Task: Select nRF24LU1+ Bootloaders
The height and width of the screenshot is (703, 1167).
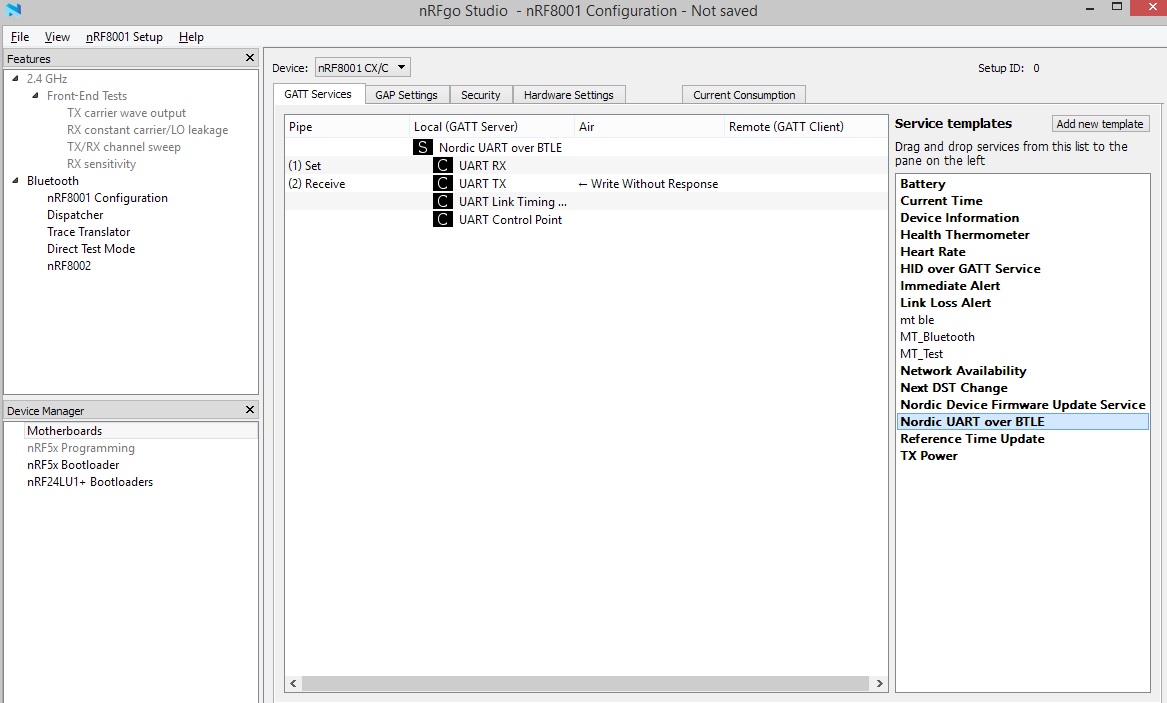Action: point(90,482)
